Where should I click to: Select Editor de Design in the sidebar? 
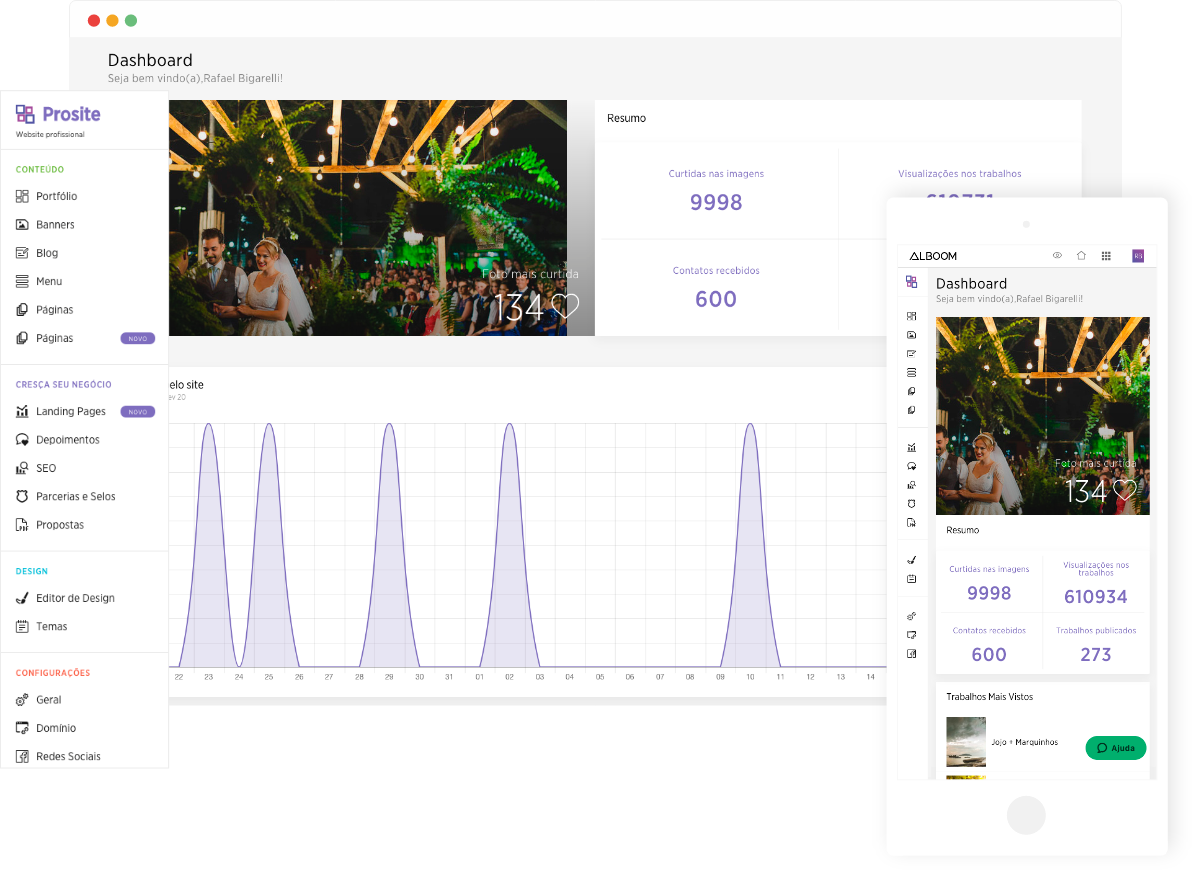coord(75,598)
